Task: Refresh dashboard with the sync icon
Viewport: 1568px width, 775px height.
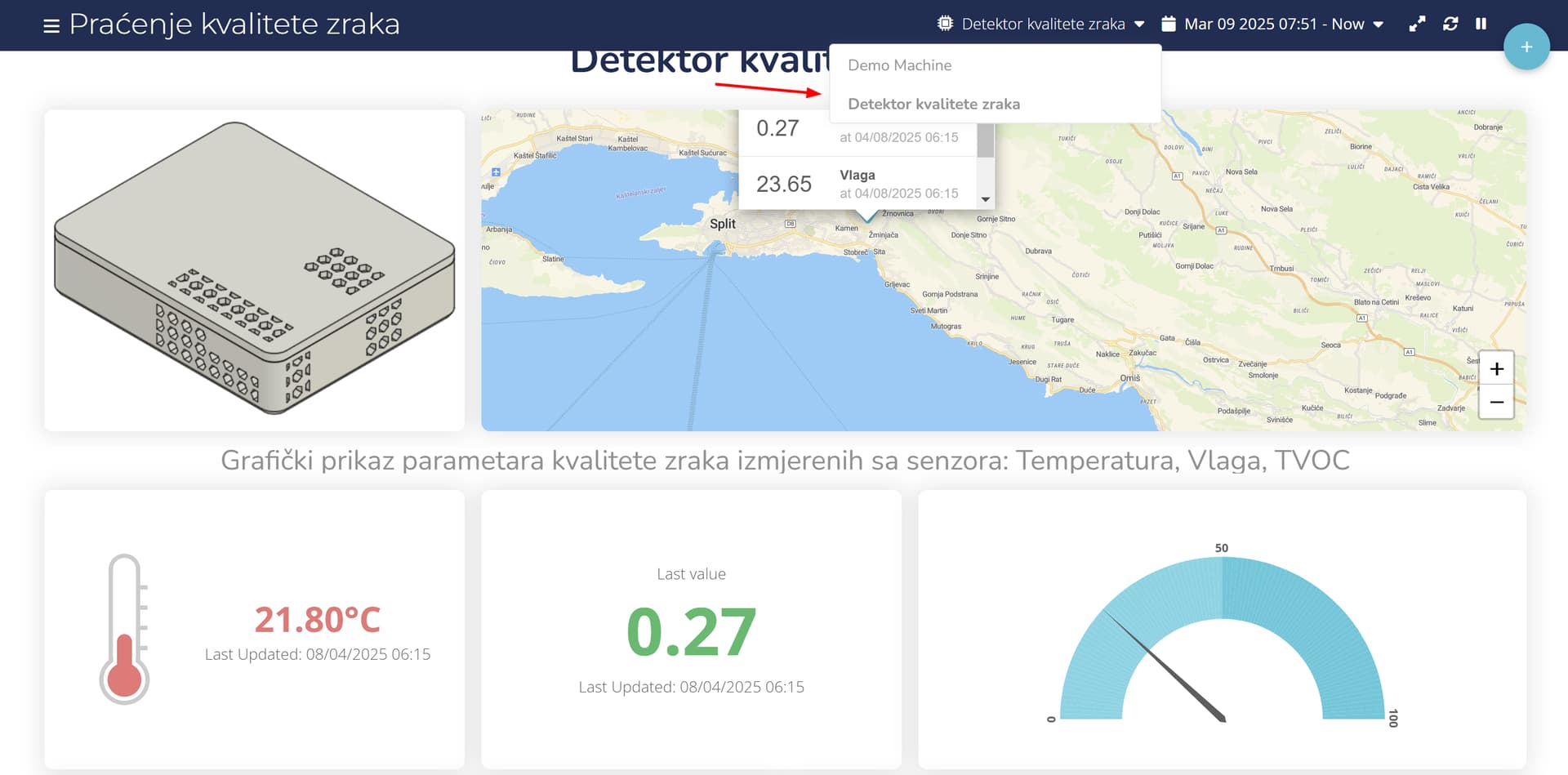Action: pos(1450,24)
